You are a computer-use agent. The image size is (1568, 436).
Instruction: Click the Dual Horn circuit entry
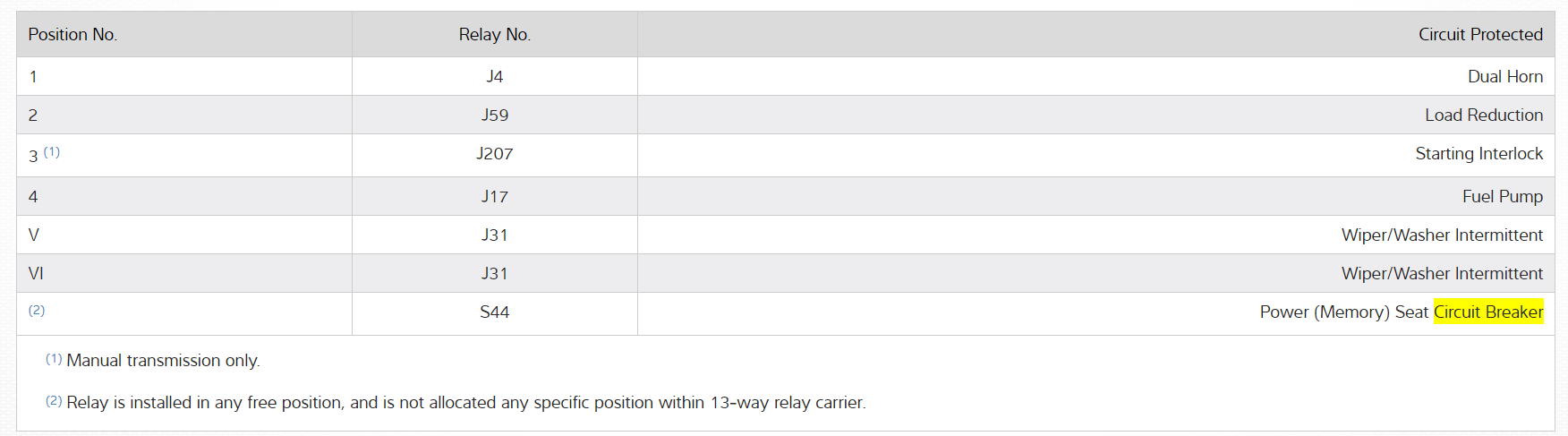coord(1504,76)
